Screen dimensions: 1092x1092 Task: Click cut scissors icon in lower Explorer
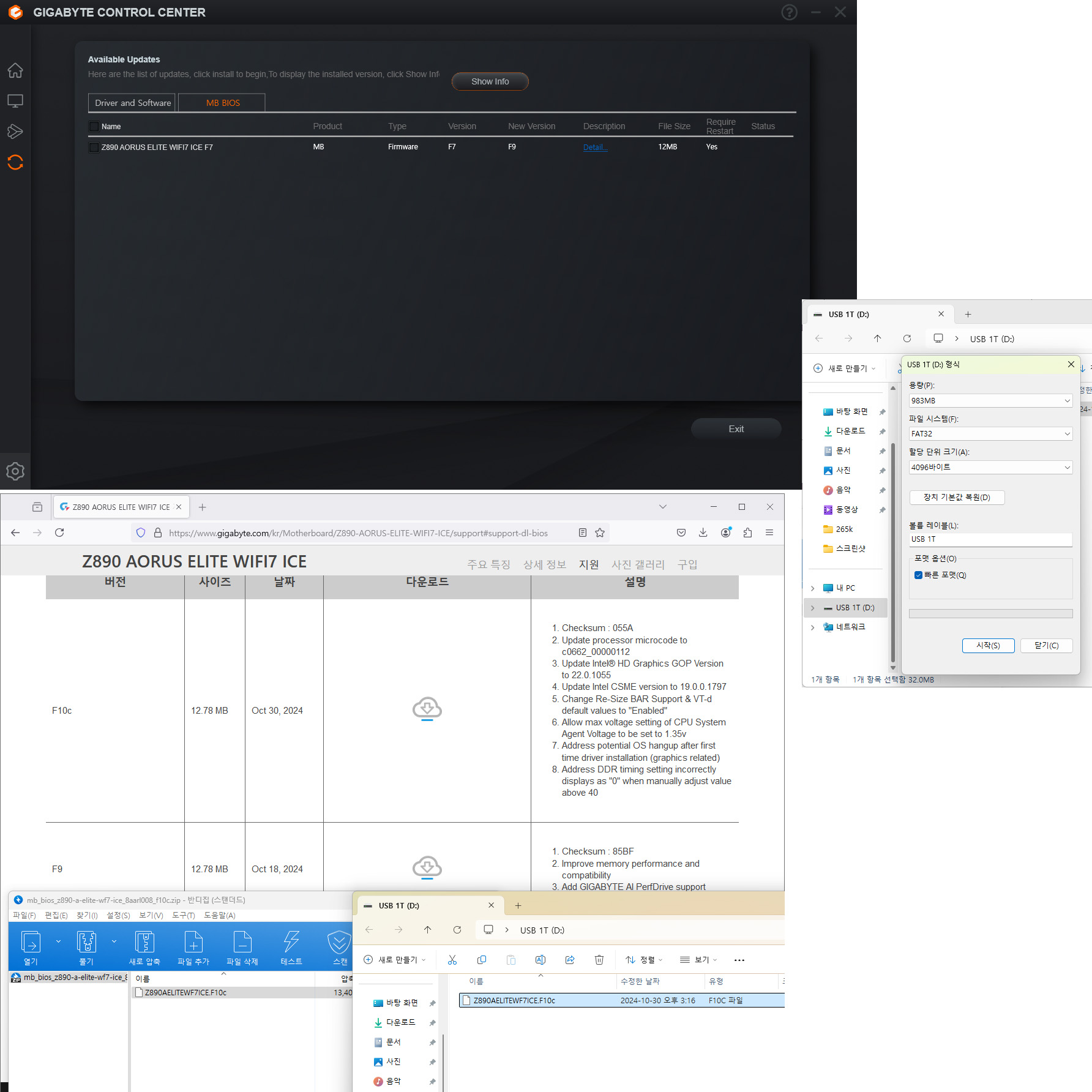[x=452, y=960]
